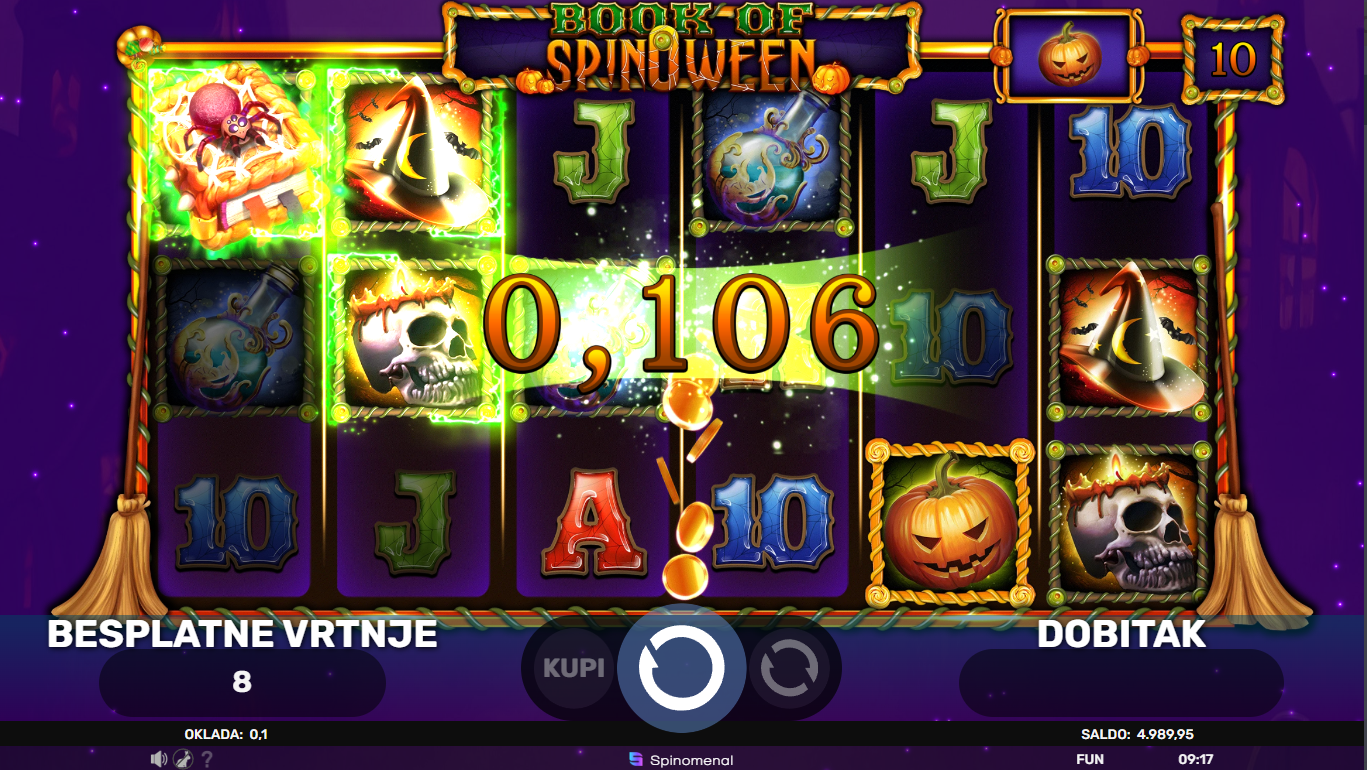
Task: Click the KUPI buy feature button
Action: [573, 667]
